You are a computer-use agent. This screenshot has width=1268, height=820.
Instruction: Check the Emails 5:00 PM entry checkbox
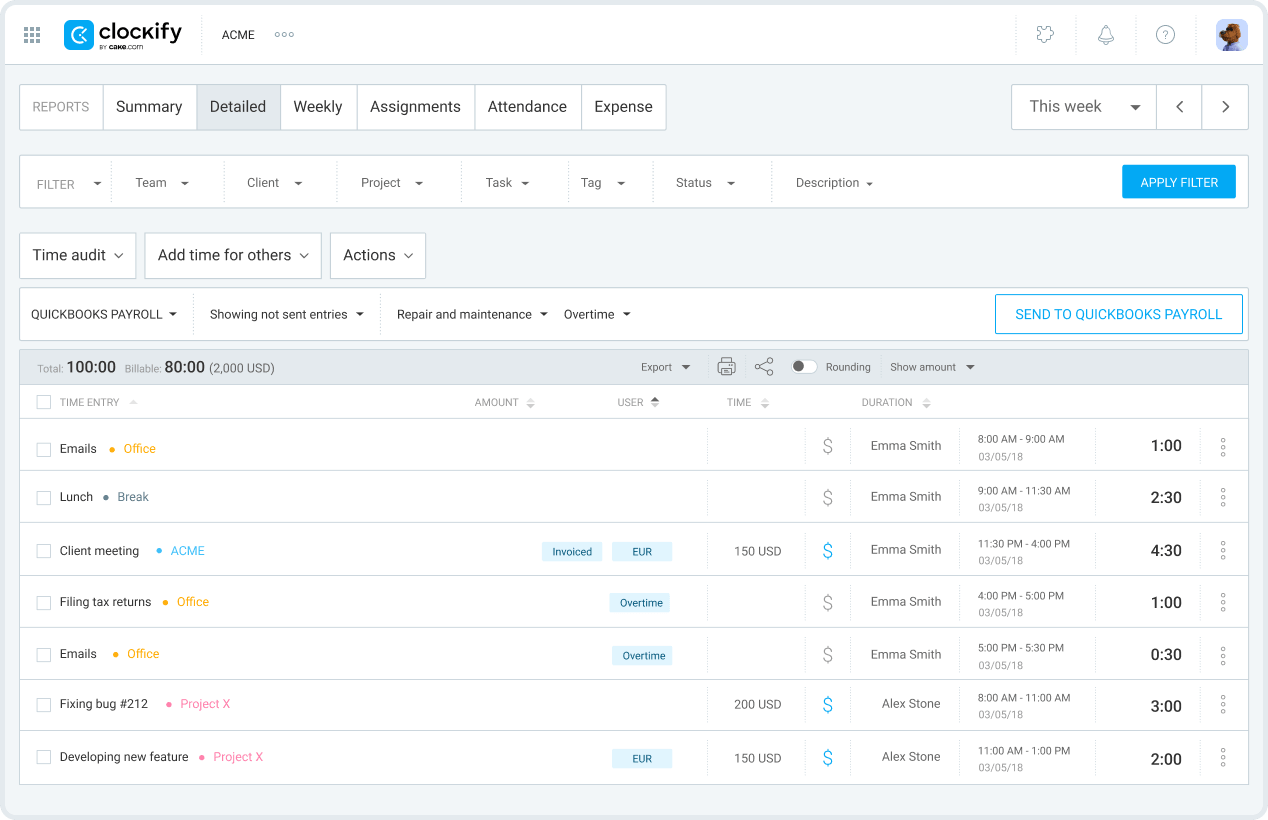[44, 655]
